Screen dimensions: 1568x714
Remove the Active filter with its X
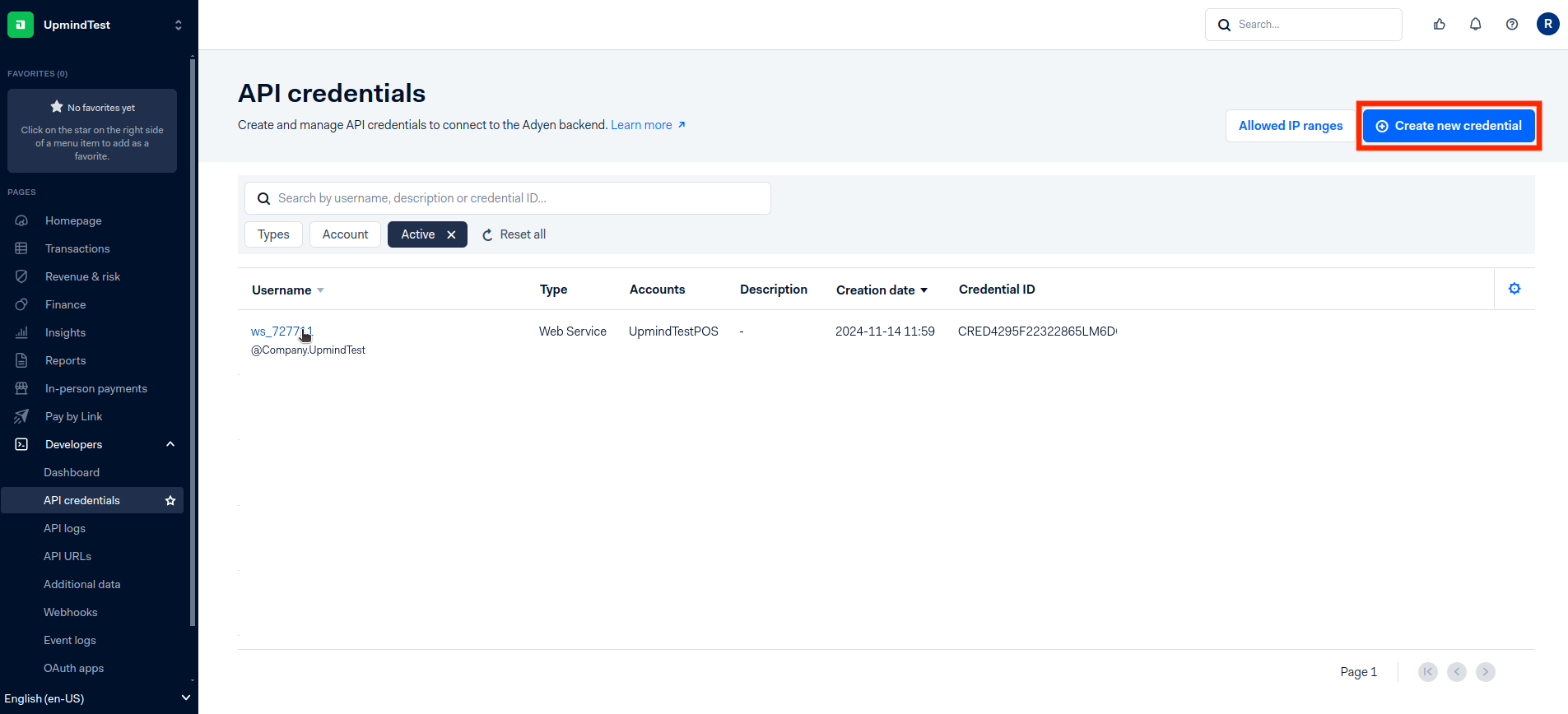coord(451,234)
